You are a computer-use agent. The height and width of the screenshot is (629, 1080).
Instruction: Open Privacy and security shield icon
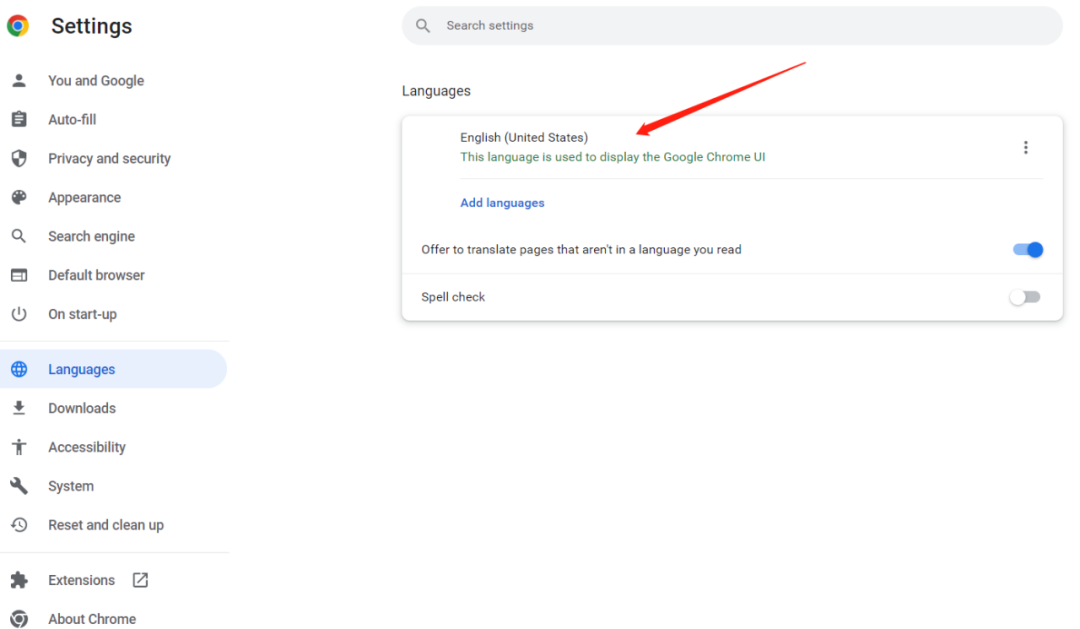[21, 158]
